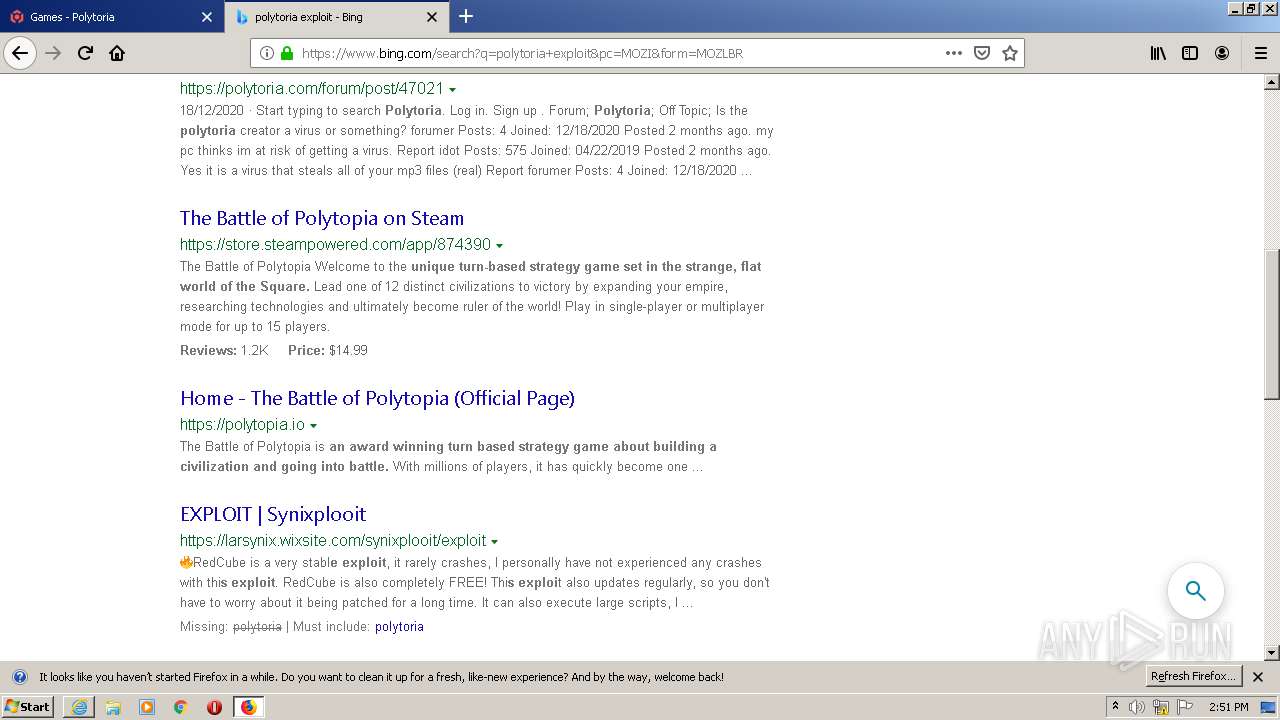Open a new browser tab

point(466,16)
